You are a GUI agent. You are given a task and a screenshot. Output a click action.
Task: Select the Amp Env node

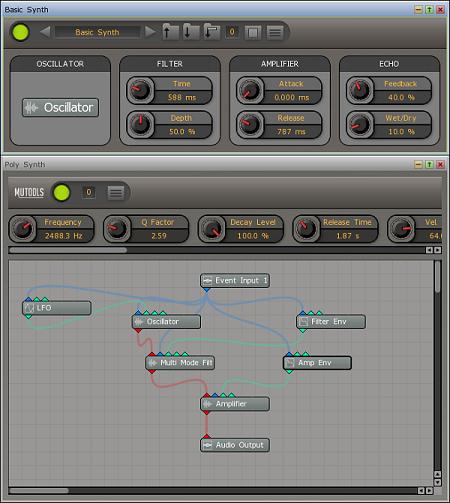tap(317, 363)
